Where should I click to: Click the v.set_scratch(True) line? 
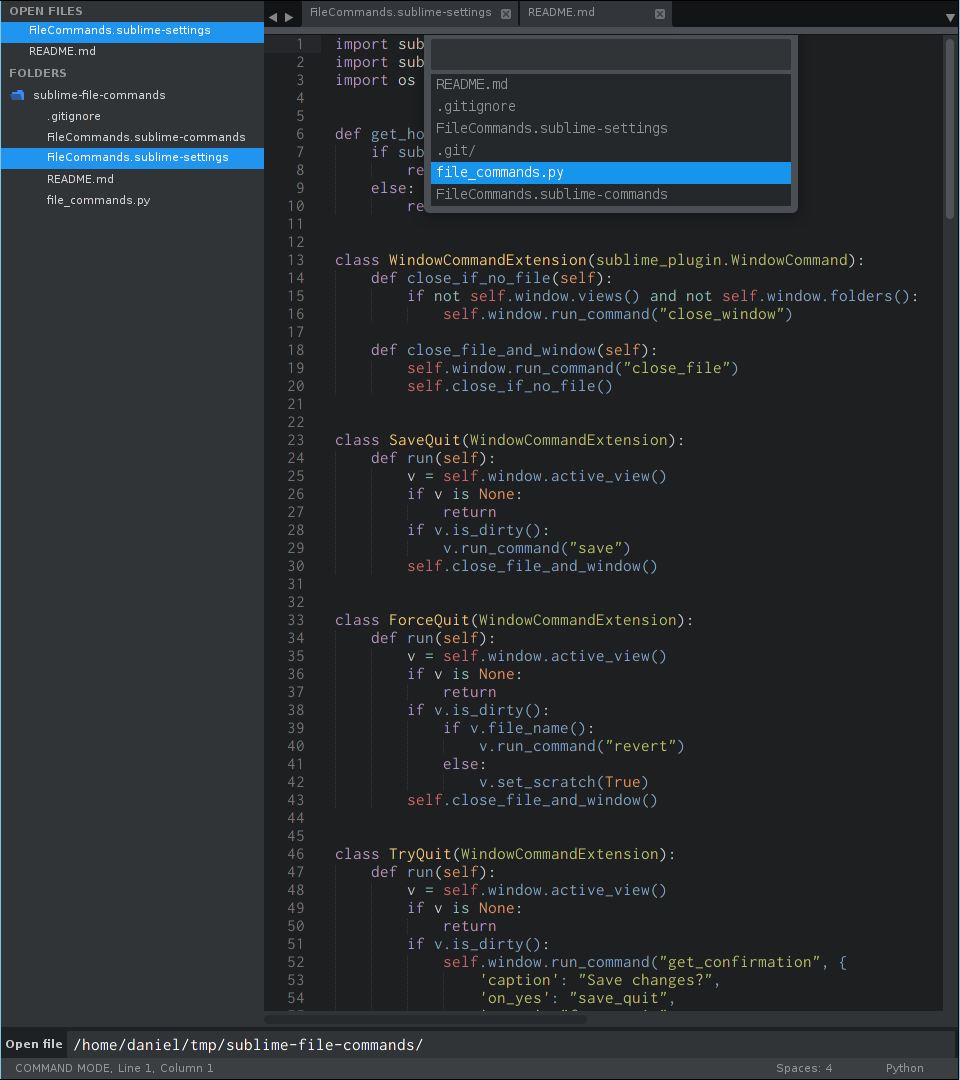tap(563, 782)
